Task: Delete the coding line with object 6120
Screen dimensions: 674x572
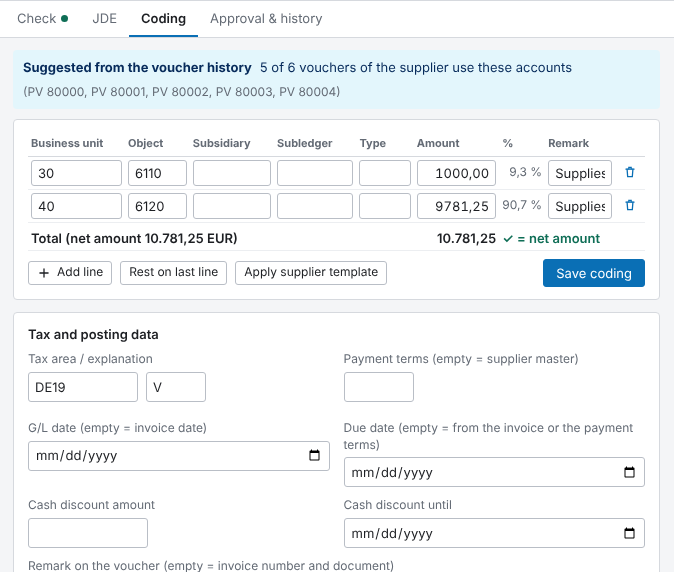Action: coord(630,205)
